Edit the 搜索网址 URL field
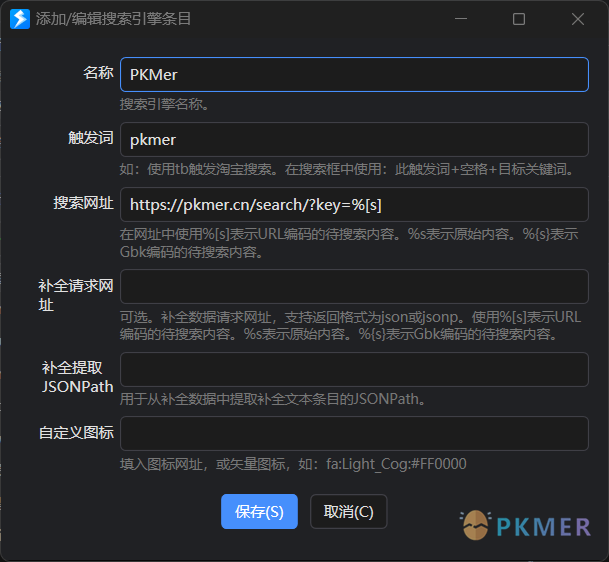This screenshot has height=562, width=609. 354,205
